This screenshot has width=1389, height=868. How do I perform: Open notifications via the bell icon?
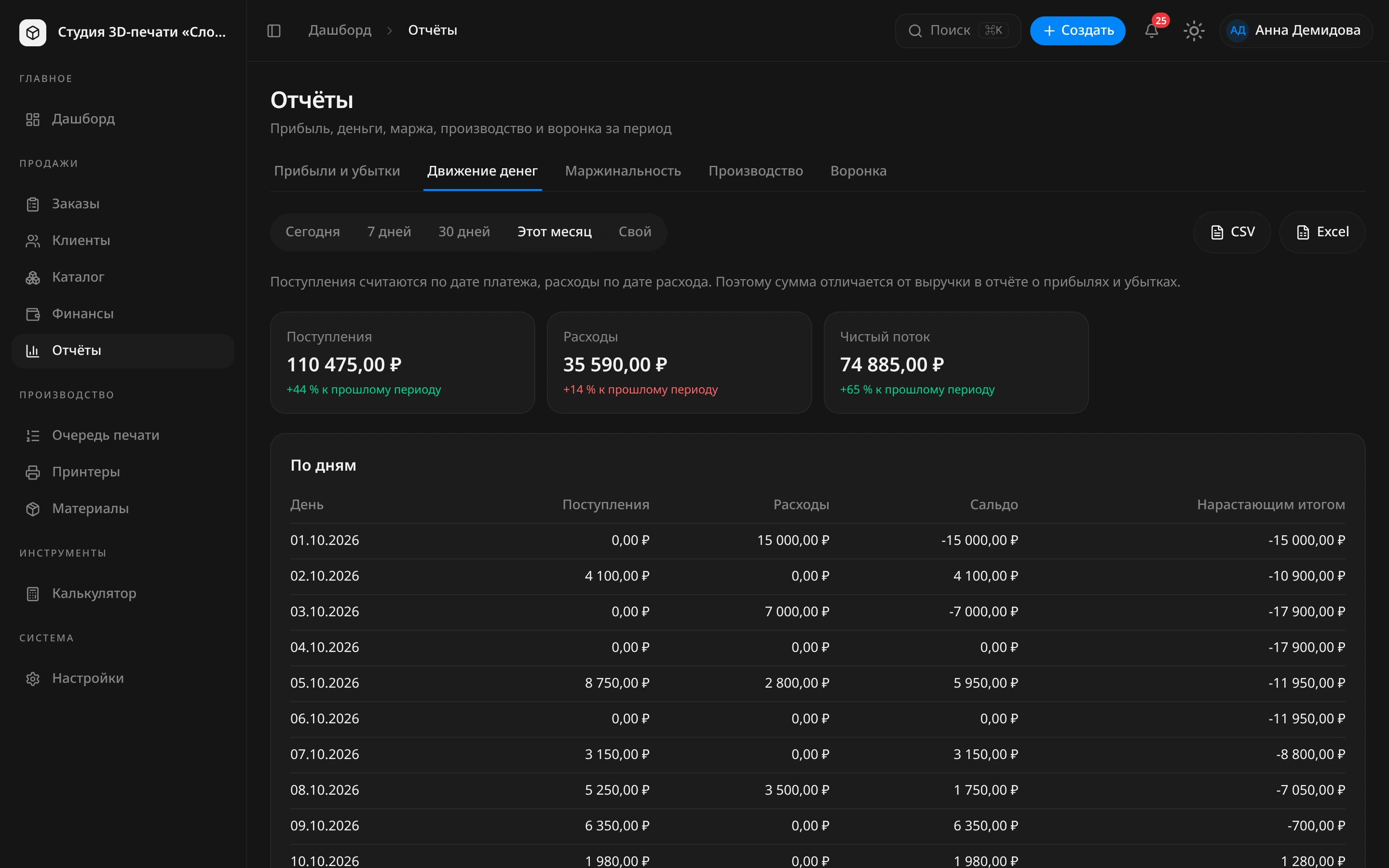1151,30
